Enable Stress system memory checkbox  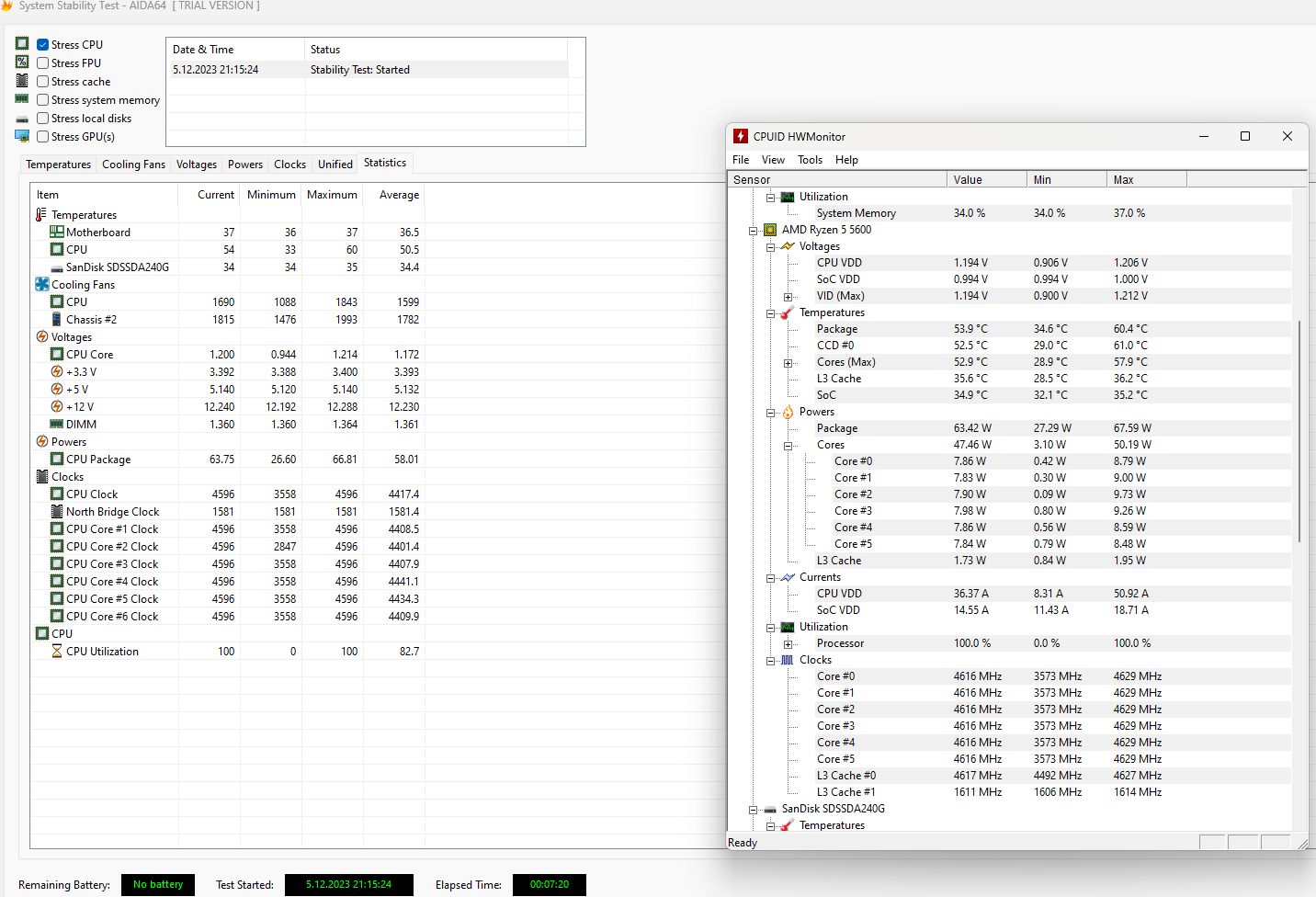click(x=42, y=99)
